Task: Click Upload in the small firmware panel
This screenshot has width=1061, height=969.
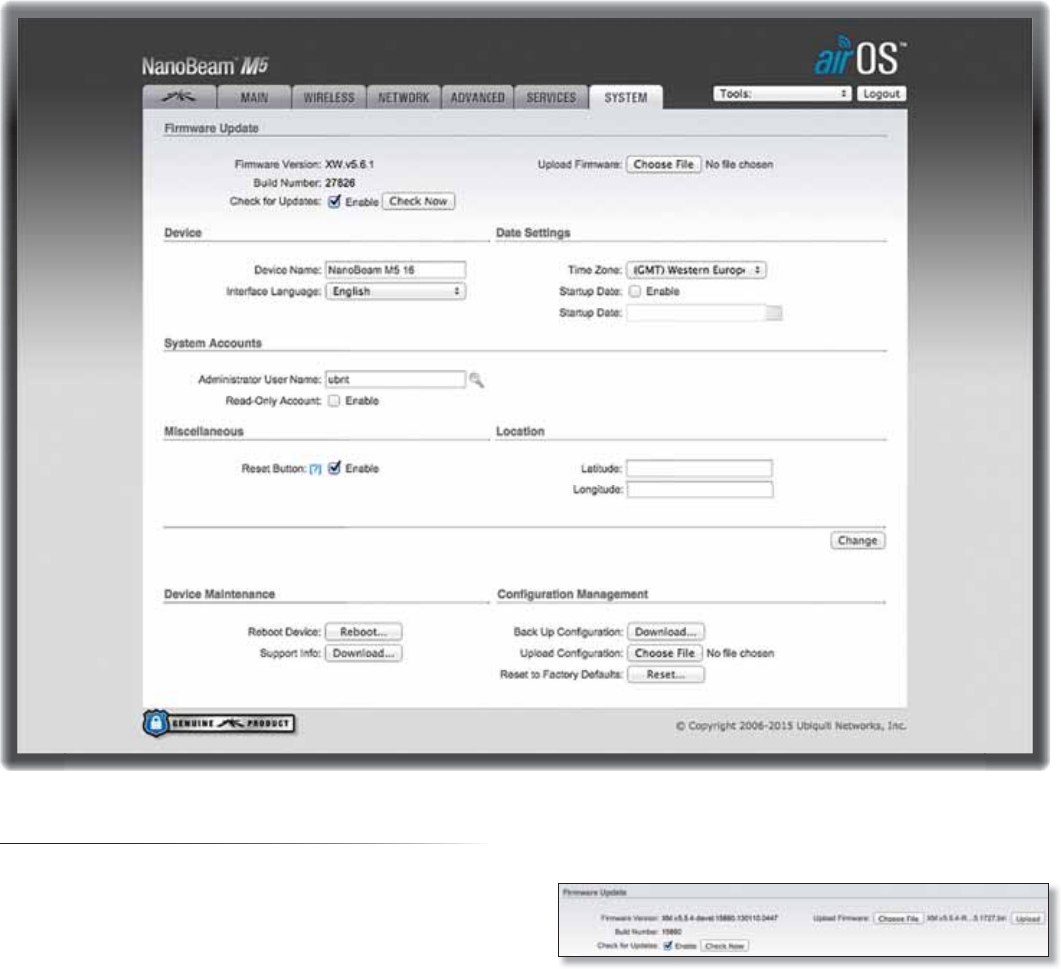Action: click(1028, 918)
